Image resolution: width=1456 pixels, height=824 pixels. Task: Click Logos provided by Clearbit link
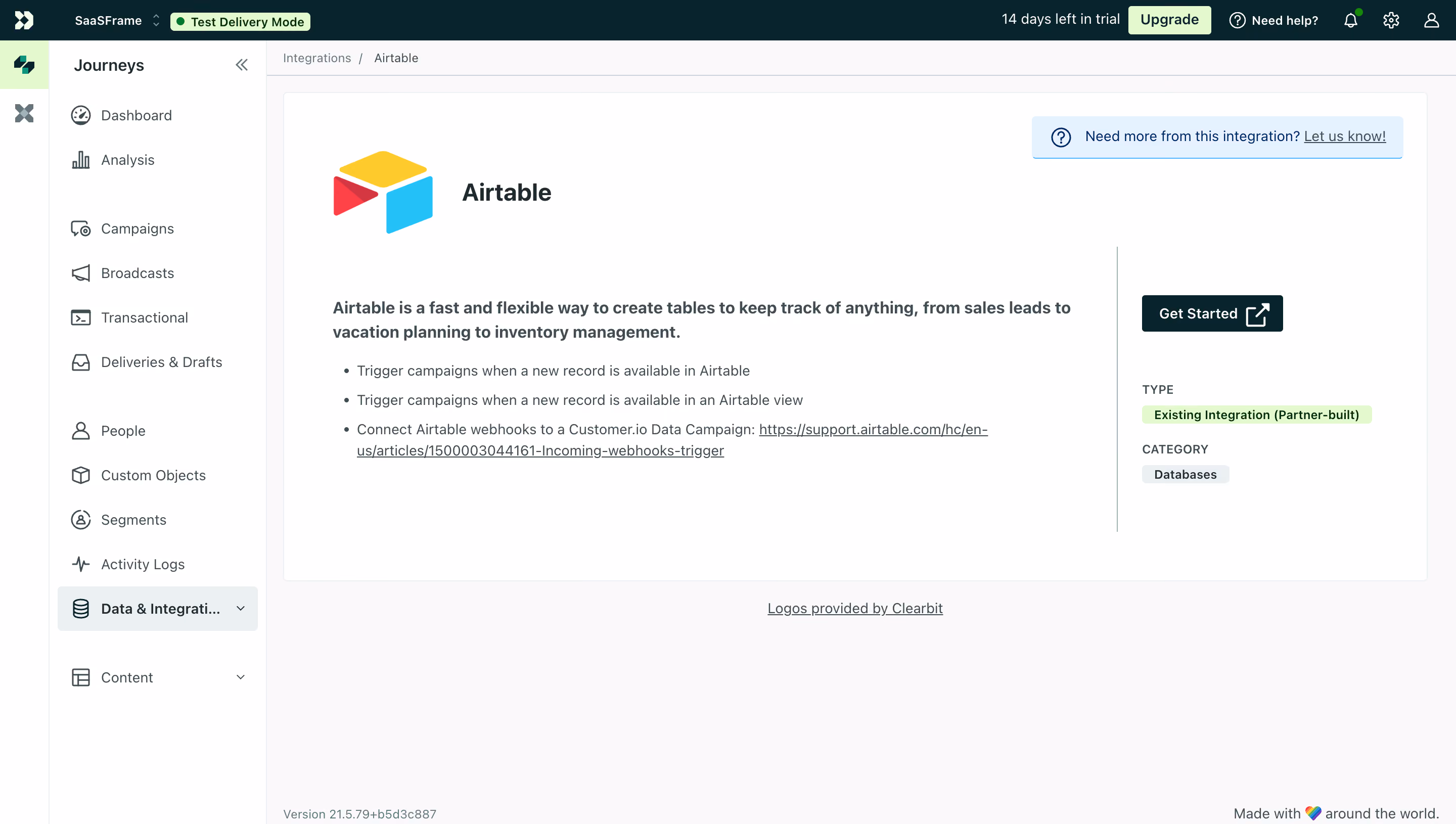pos(855,608)
